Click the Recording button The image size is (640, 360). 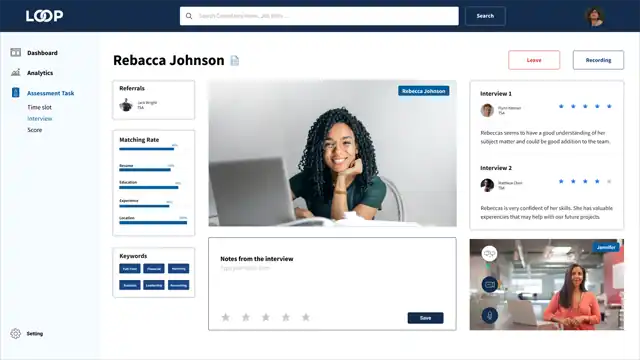tap(598, 60)
